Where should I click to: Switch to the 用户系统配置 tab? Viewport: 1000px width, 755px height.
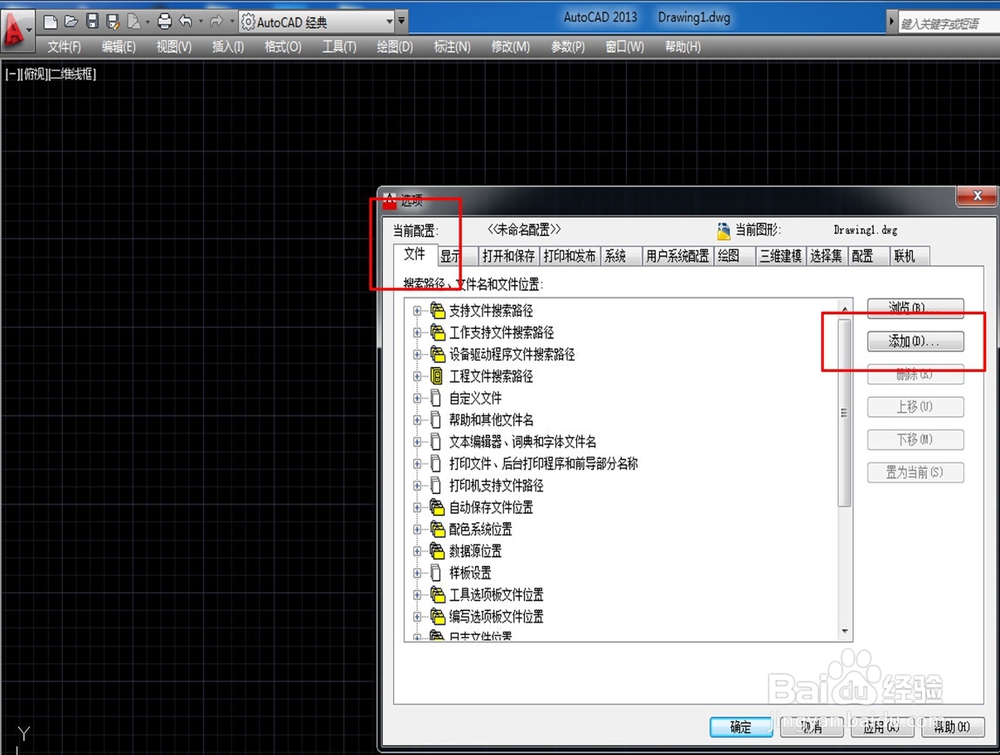(x=677, y=256)
